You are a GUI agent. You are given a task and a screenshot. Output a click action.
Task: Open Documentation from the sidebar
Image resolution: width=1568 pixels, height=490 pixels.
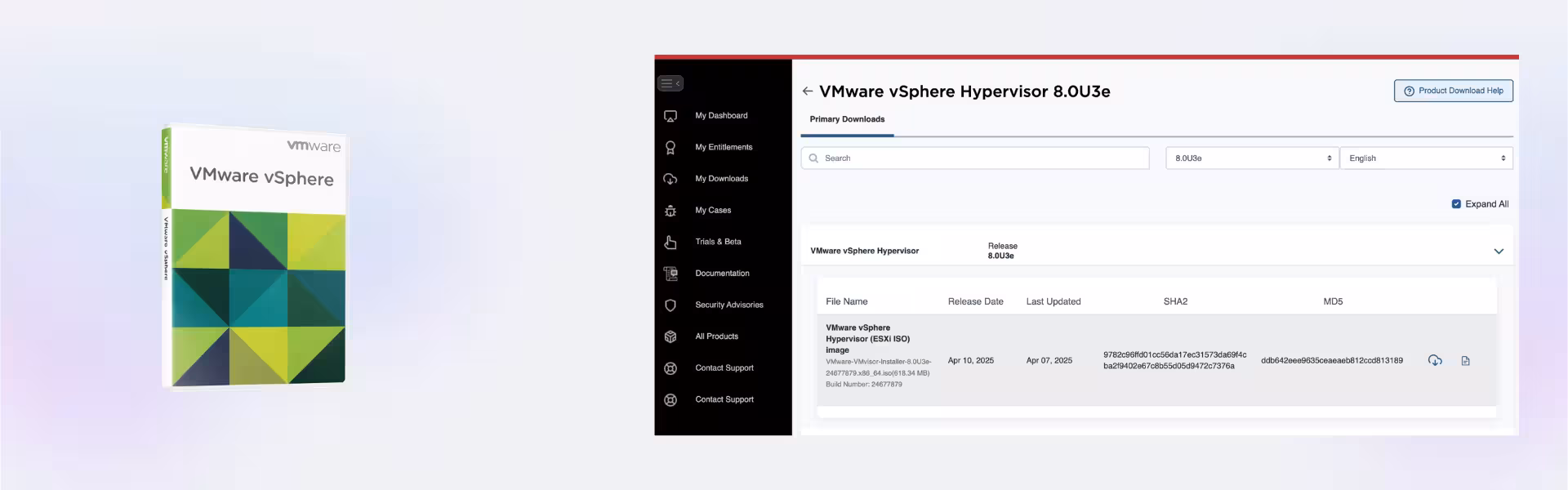(x=722, y=274)
